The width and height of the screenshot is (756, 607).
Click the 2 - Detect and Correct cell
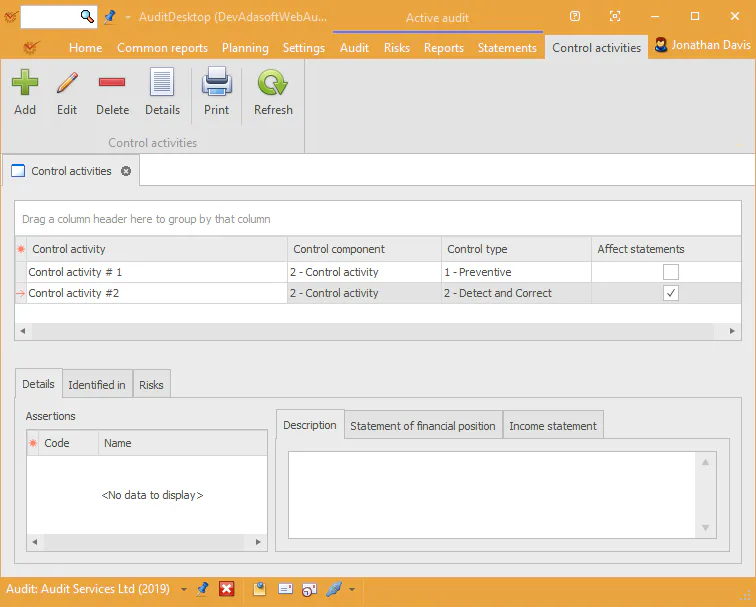click(x=516, y=293)
